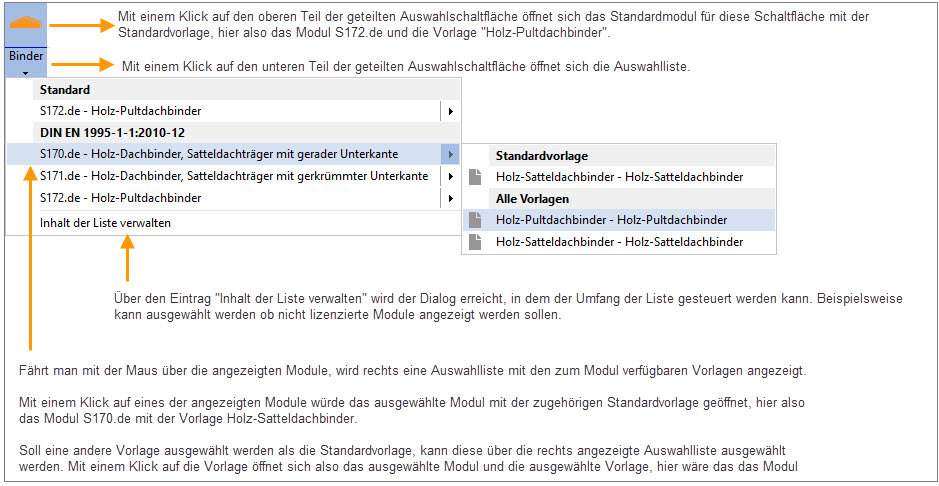Viewport: 939px width, 486px height.
Task: Select S172.de Holz-Pultdachbinder under Standard
Action: pos(232,111)
